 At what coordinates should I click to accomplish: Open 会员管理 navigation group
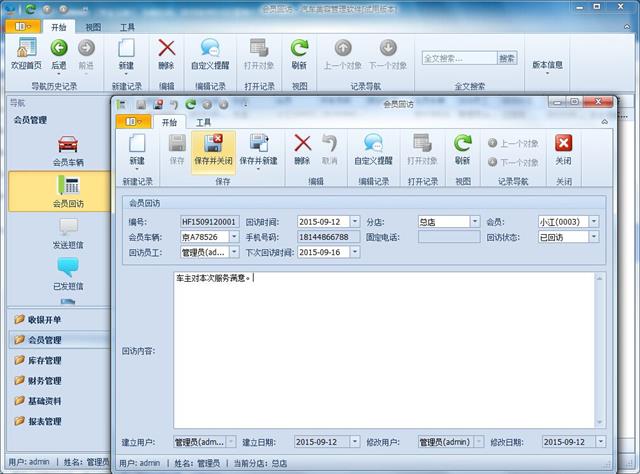coord(59,340)
